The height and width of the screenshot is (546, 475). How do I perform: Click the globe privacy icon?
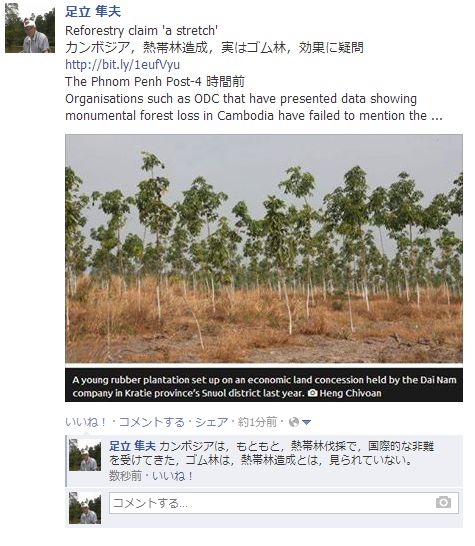(294, 422)
